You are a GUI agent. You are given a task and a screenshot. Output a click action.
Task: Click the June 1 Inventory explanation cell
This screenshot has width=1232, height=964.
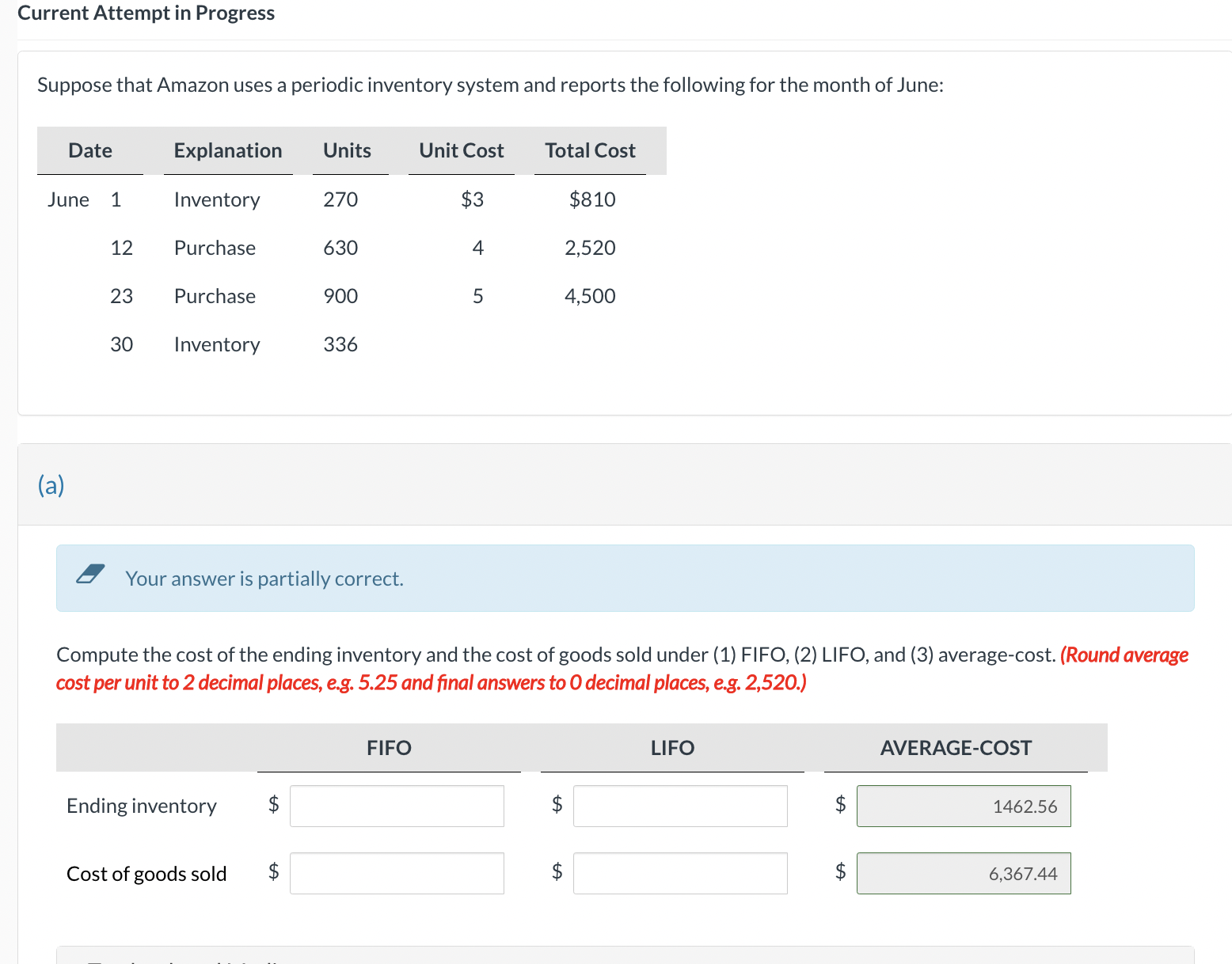coord(217,200)
